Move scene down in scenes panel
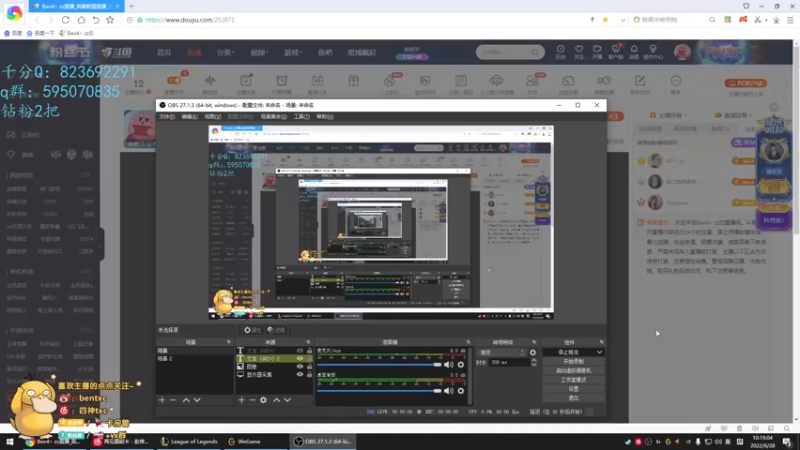Viewport: 800px width, 450px height. pyautogui.click(x=197, y=400)
